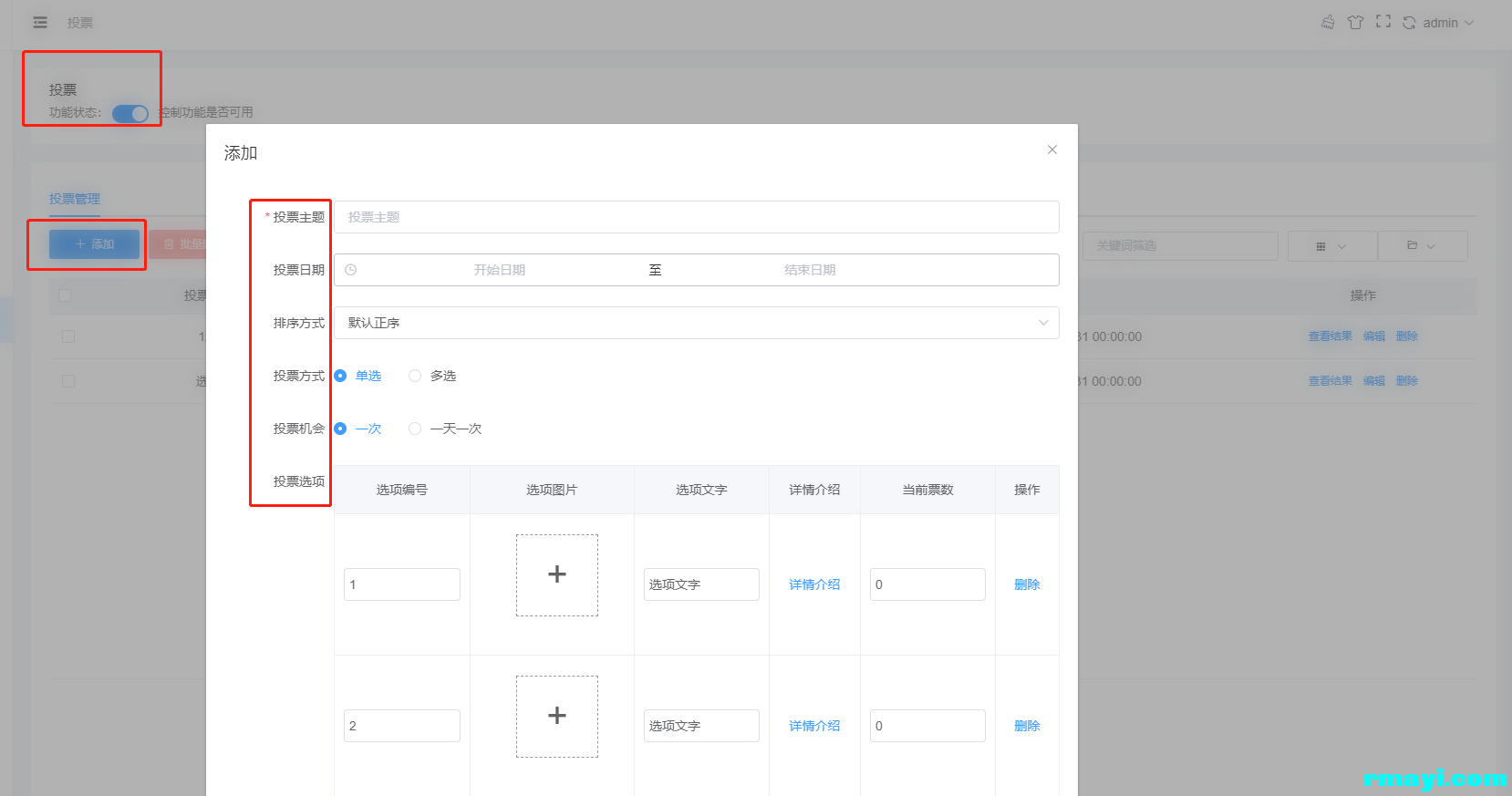Click the 操作 header in background table

coord(1363,295)
